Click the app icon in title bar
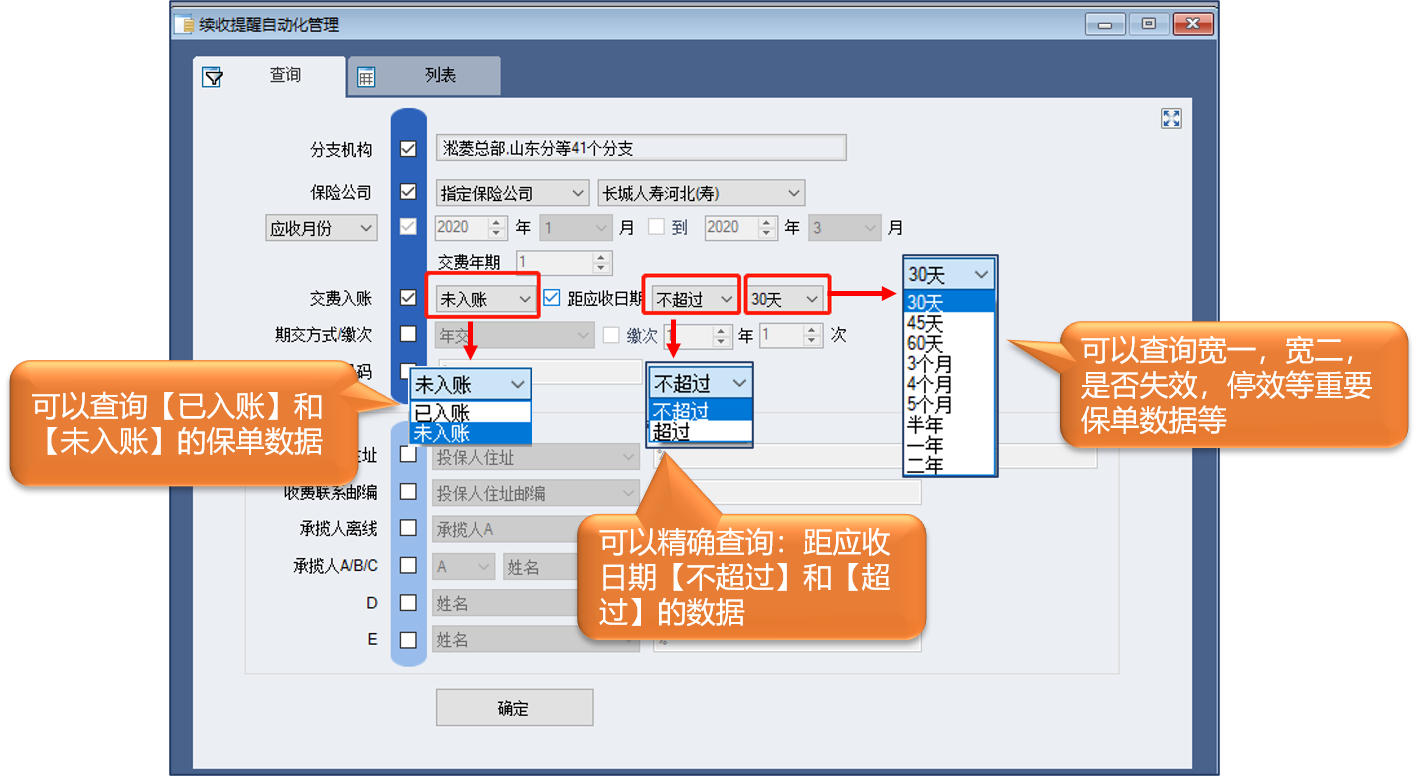Image resolution: width=1418 pixels, height=776 pixels. [x=184, y=25]
